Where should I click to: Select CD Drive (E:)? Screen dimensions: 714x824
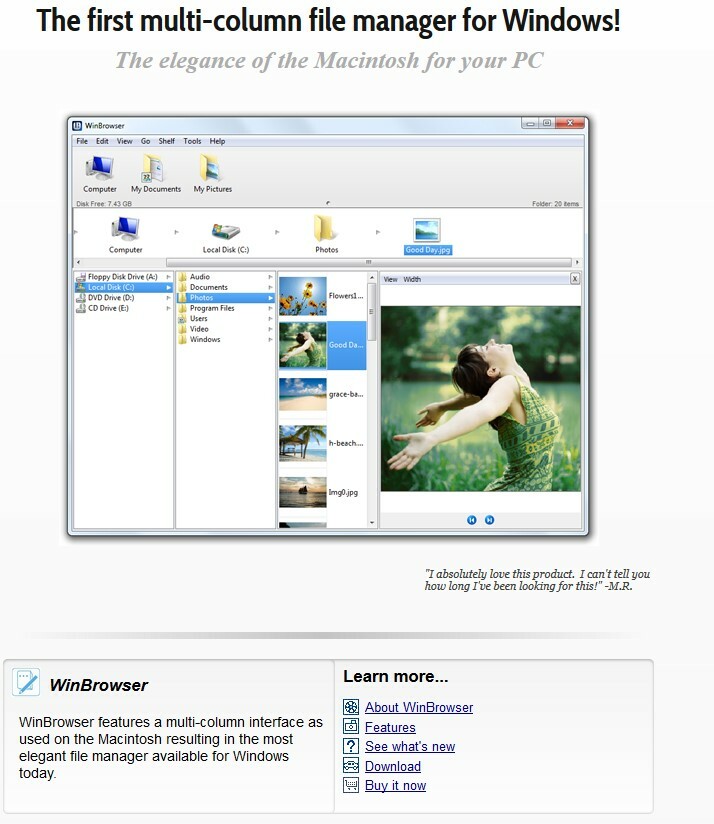pyautogui.click(x=123, y=308)
